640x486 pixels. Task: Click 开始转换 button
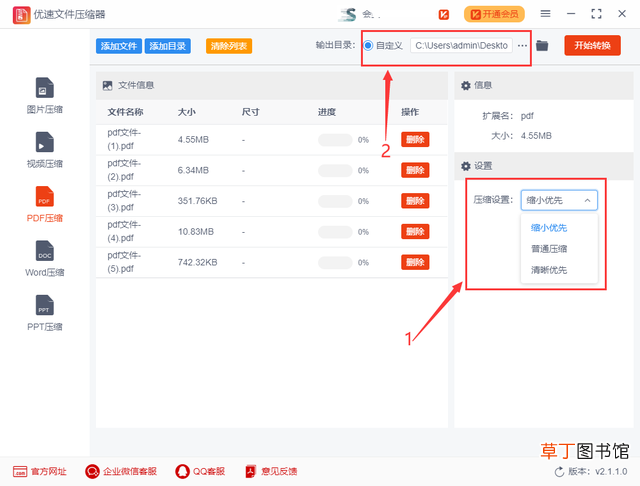[x=592, y=45]
